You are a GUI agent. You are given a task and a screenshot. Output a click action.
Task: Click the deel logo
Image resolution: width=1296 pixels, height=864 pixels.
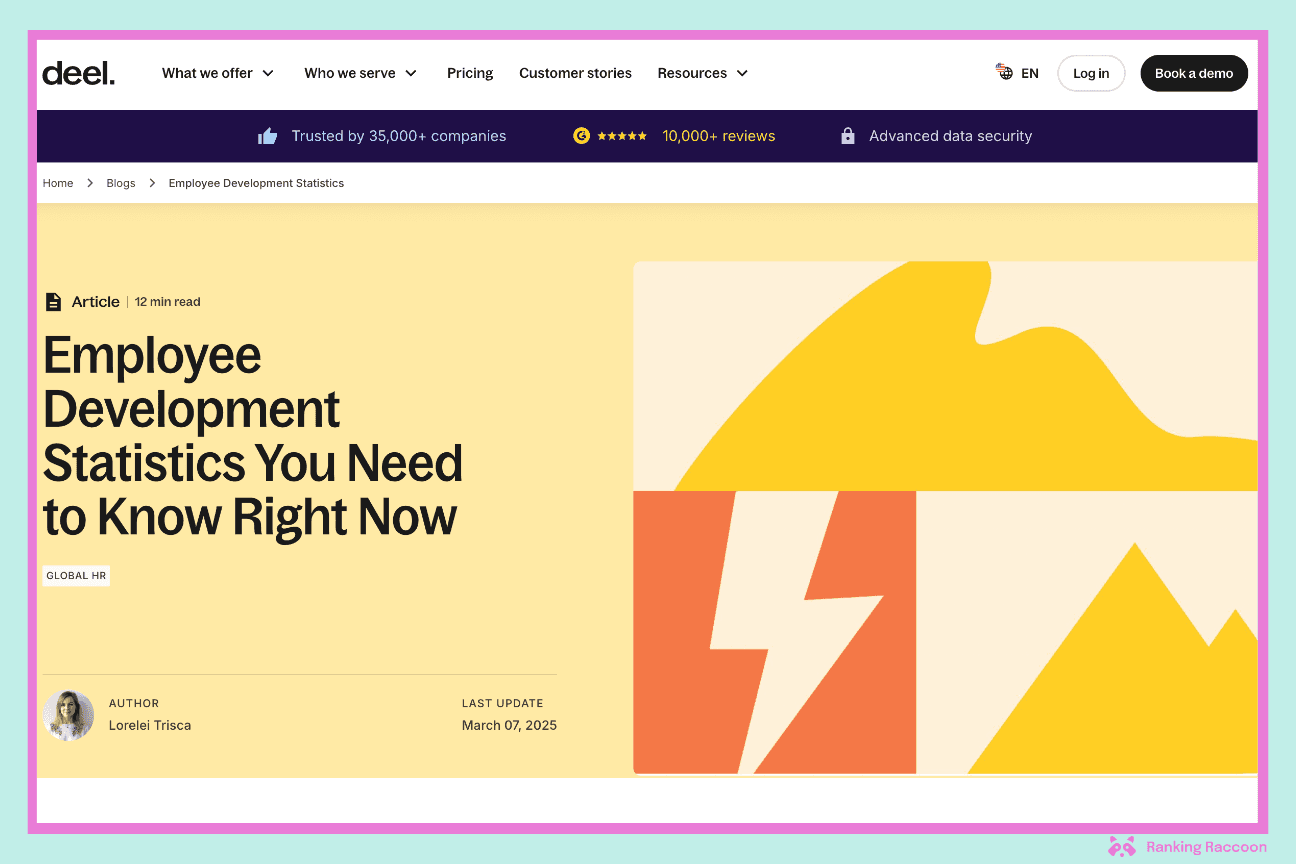79,73
